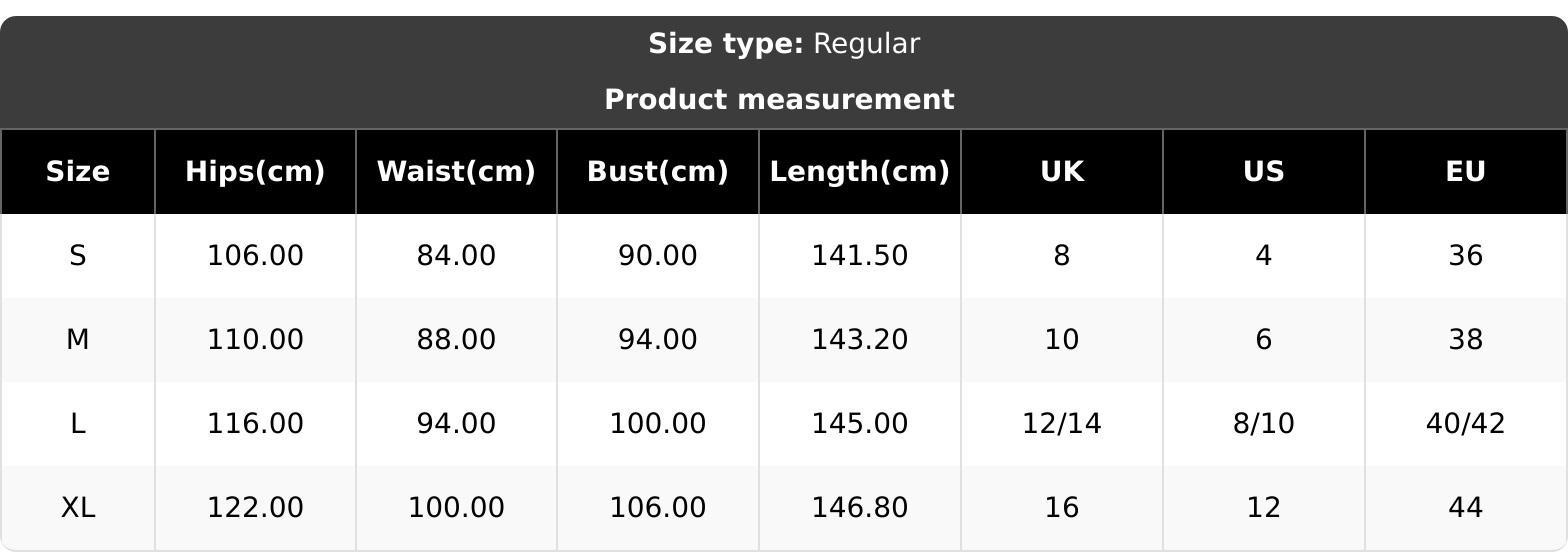Click the L size row label
1568x552 pixels.
click(78, 424)
